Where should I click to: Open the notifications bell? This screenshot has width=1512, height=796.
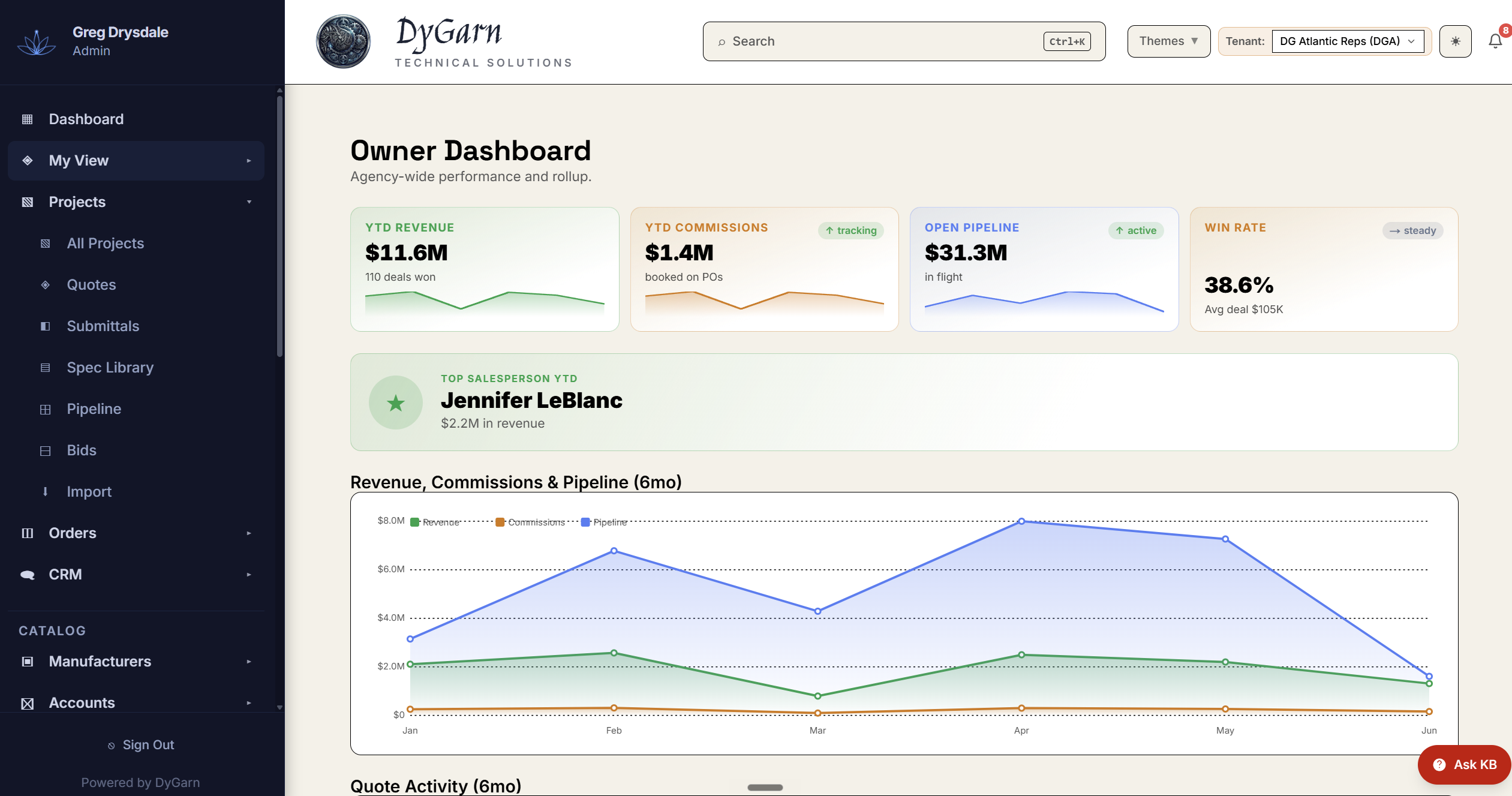tap(1495, 41)
